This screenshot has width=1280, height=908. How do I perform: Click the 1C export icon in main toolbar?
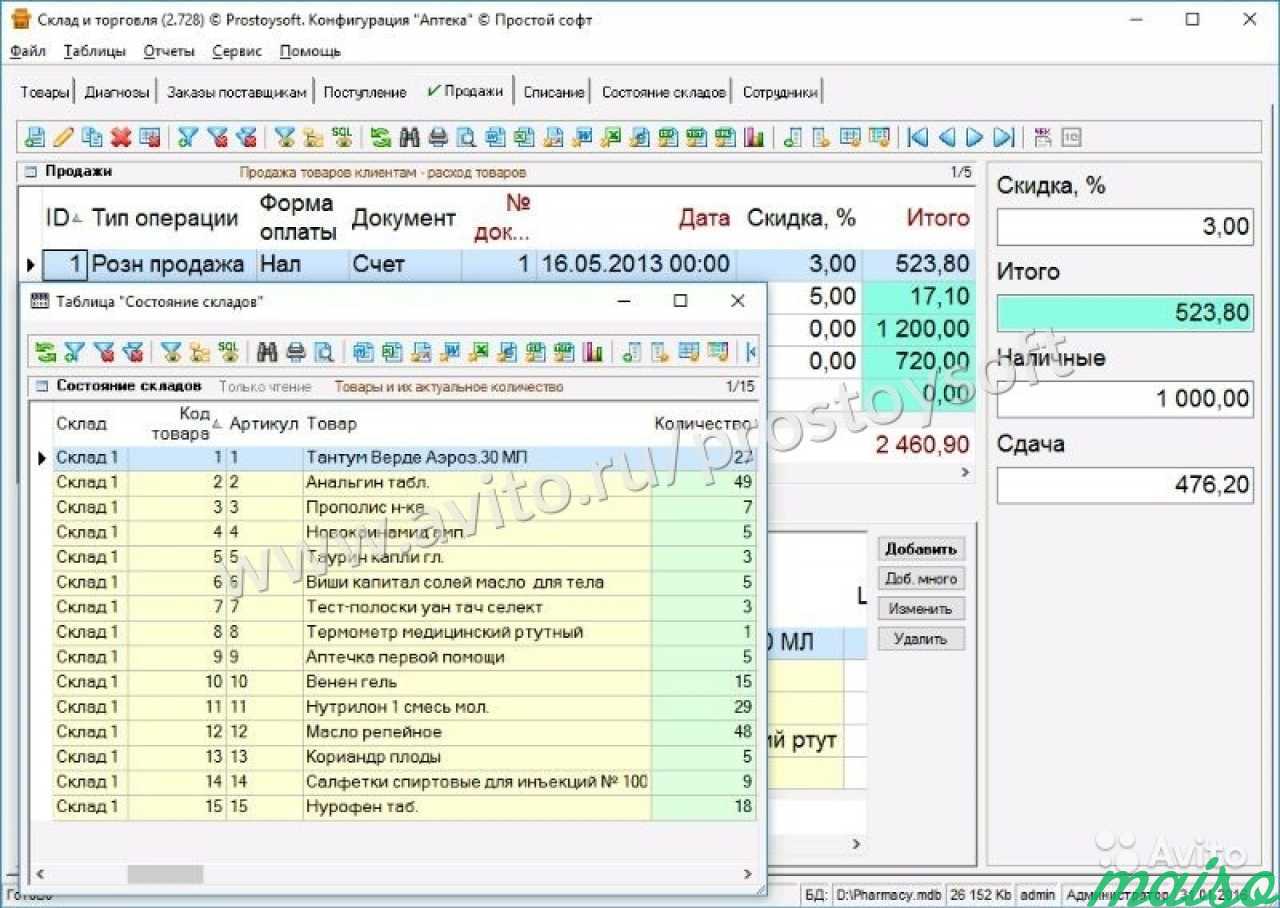(1071, 137)
